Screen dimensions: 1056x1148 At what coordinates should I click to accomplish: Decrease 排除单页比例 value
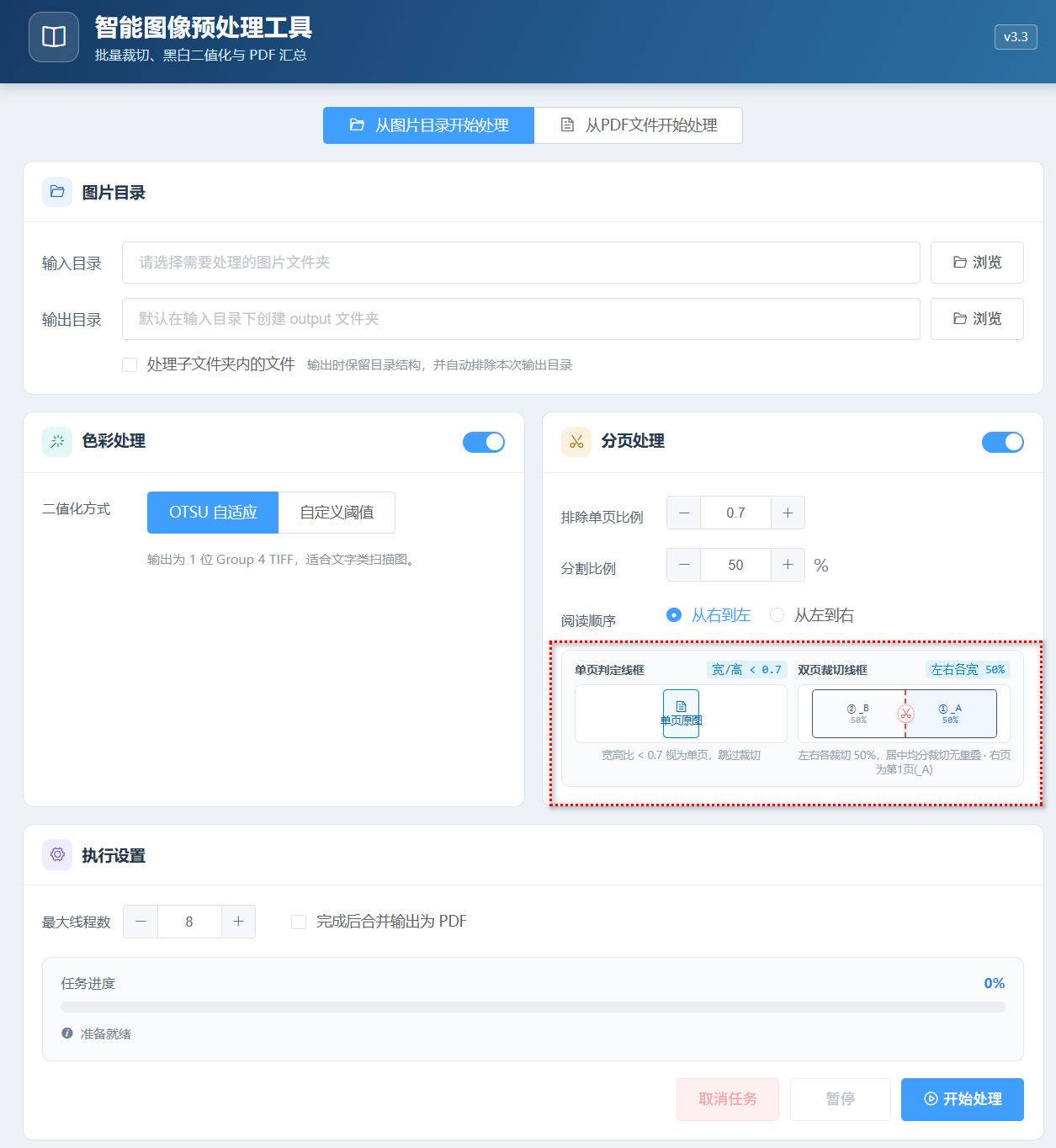tap(683, 513)
